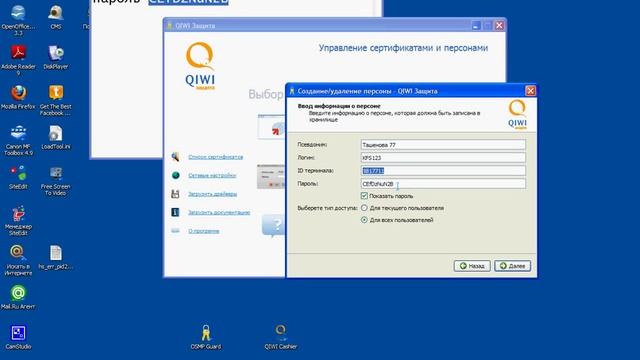This screenshot has width=640, height=360.
Task: Click the load drivers link
Action: [212, 194]
